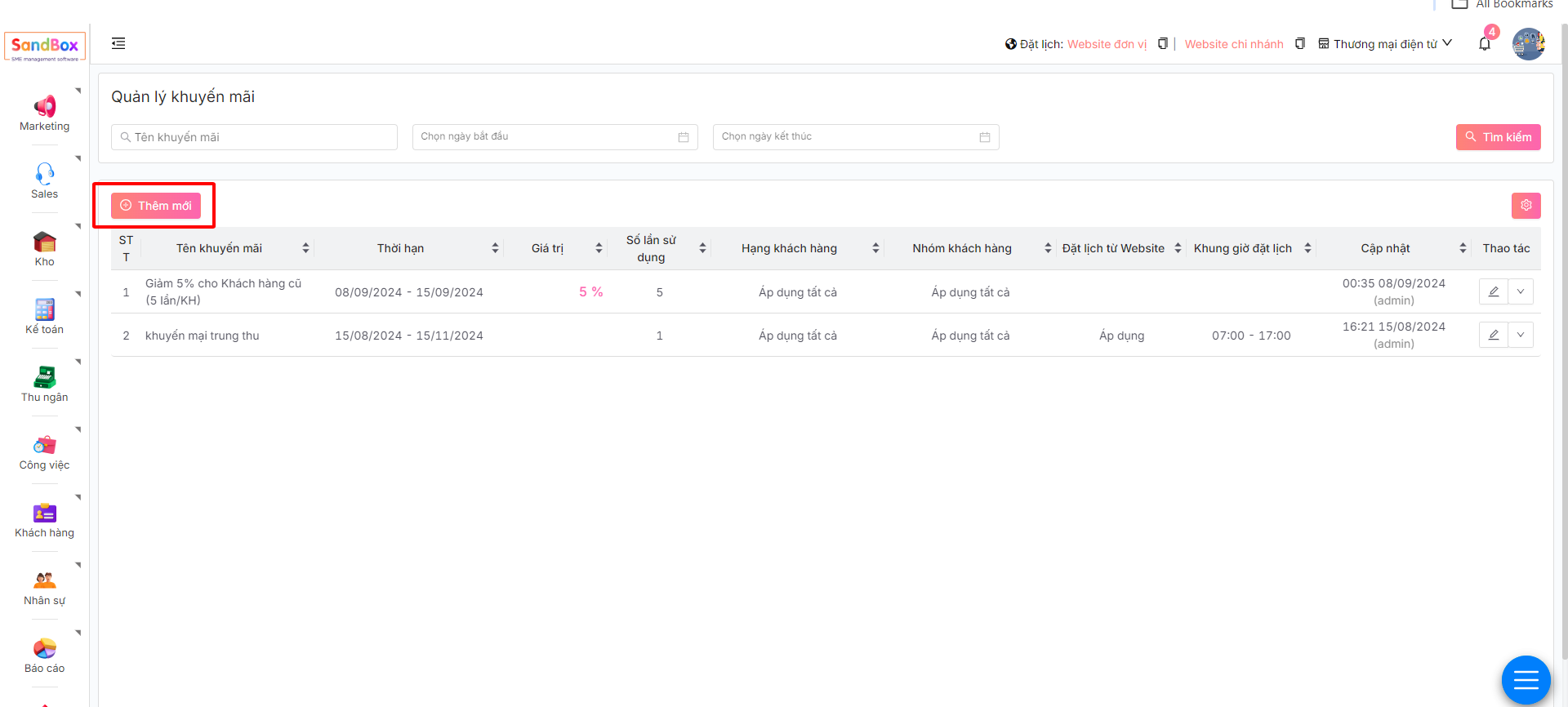
Task: Click the notification bell icon
Action: (x=1484, y=44)
